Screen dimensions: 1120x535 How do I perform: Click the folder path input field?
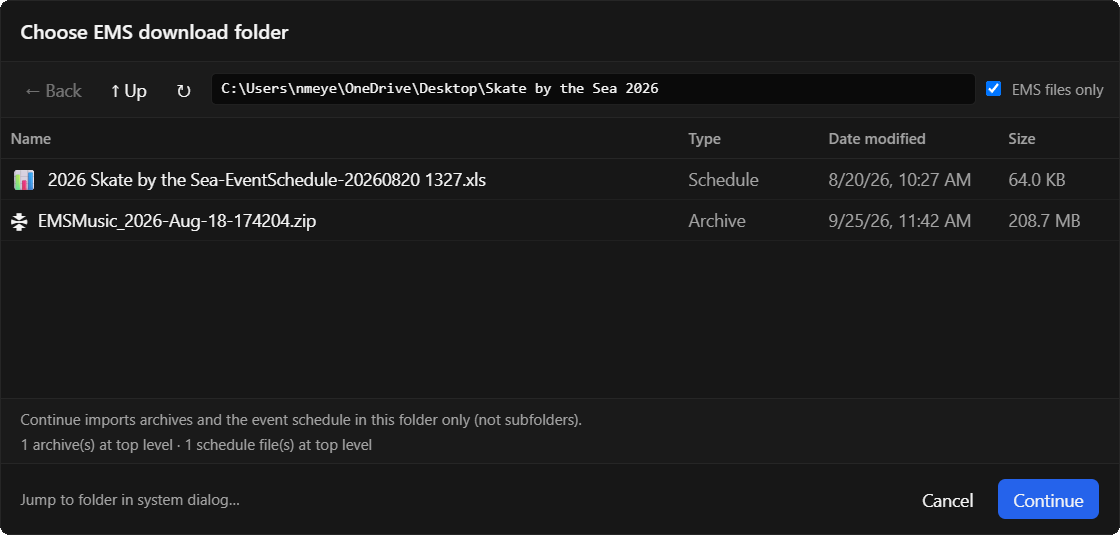tap(594, 89)
